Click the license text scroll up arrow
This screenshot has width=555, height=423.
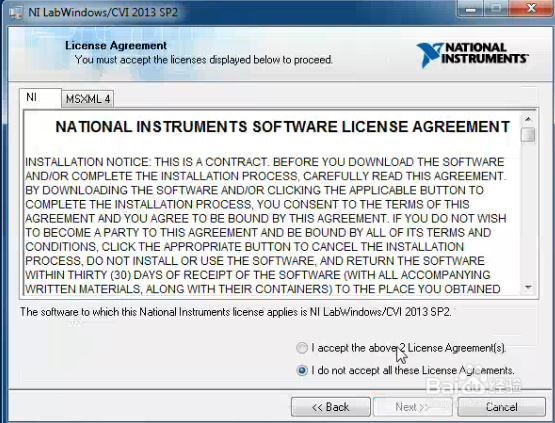528,119
